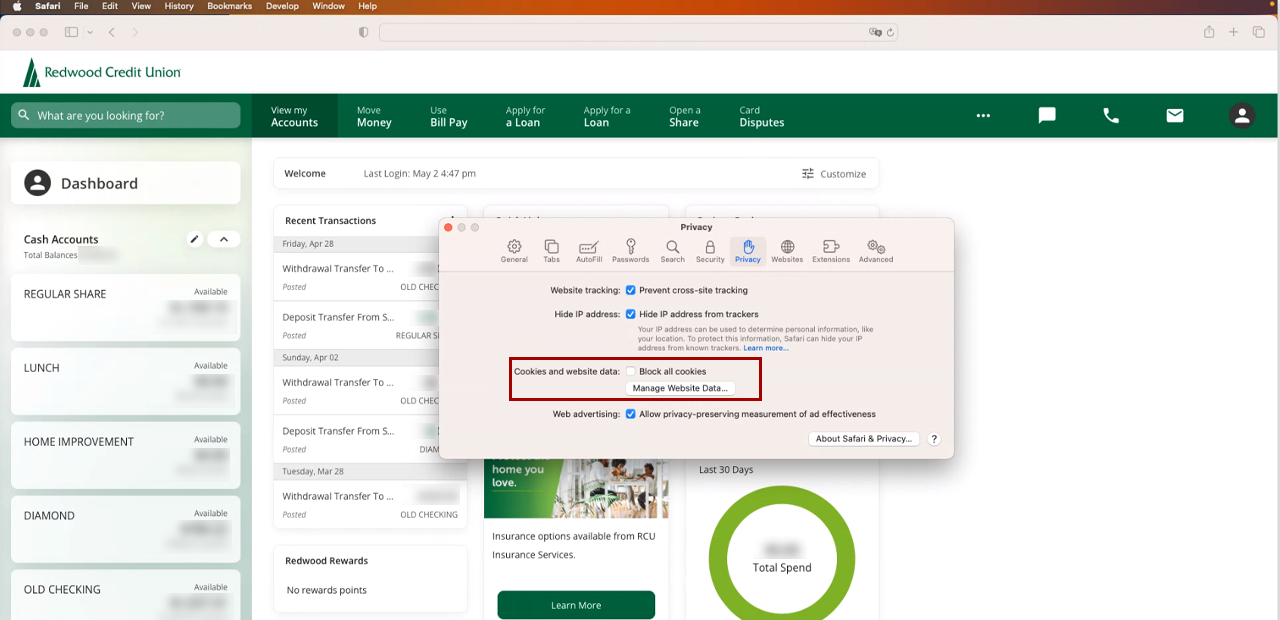Click the Redwood Credit Union logo
The width and height of the screenshot is (1280, 620).
102,72
